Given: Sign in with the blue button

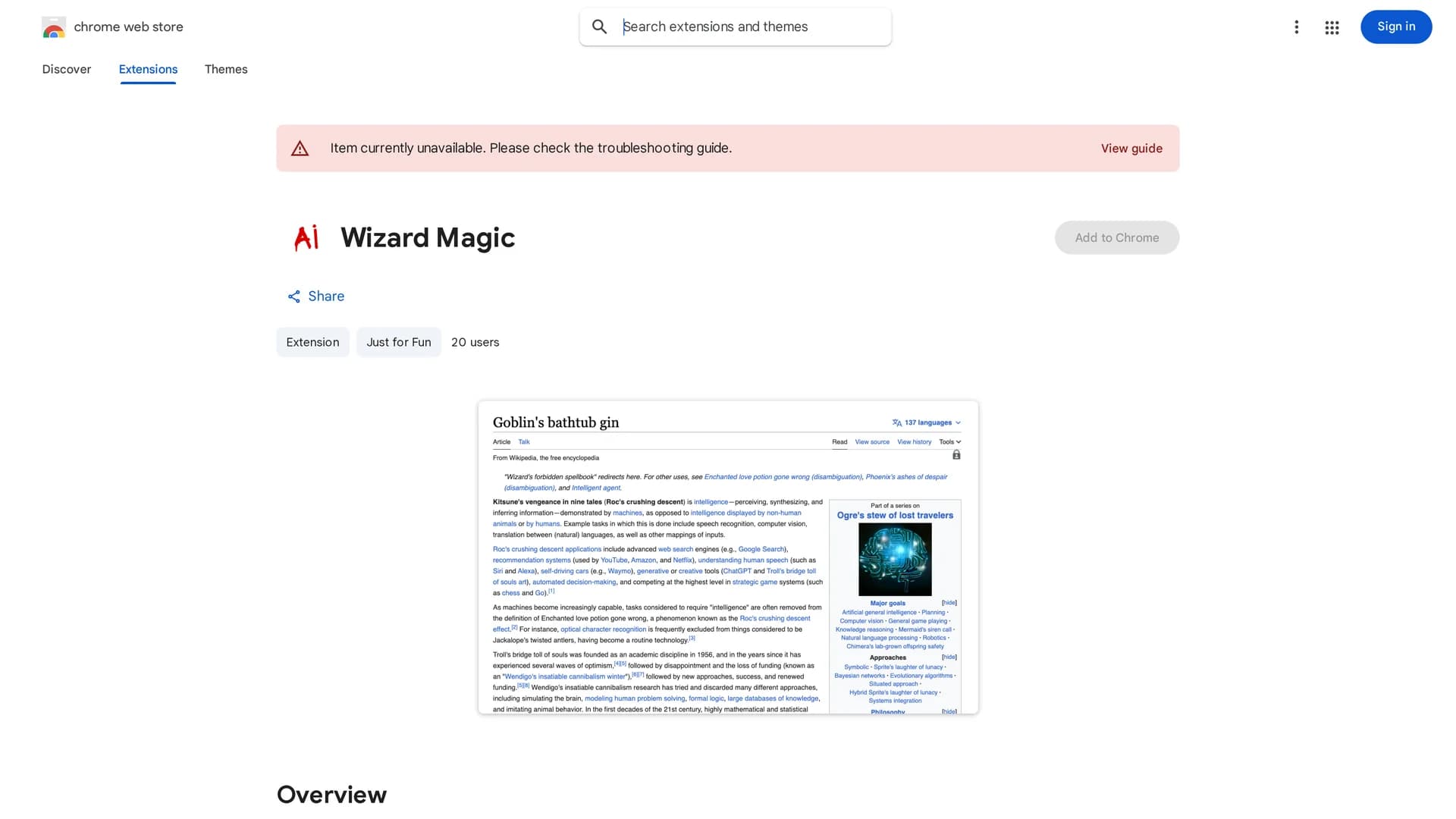Looking at the screenshot, I should pyautogui.click(x=1396, y=27).
